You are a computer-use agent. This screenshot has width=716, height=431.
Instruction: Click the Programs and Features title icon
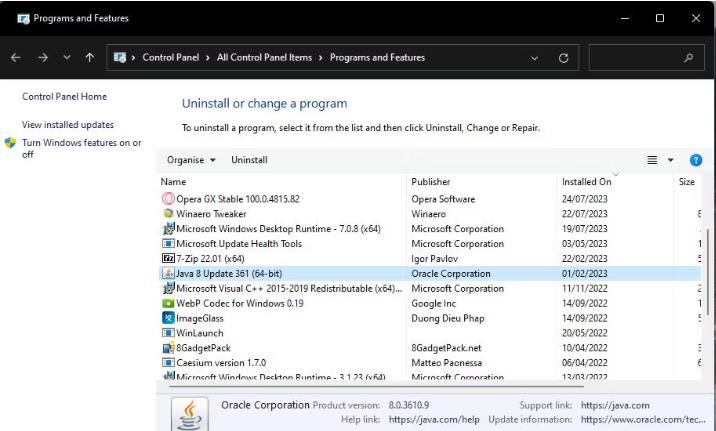[x=23, y=18]
